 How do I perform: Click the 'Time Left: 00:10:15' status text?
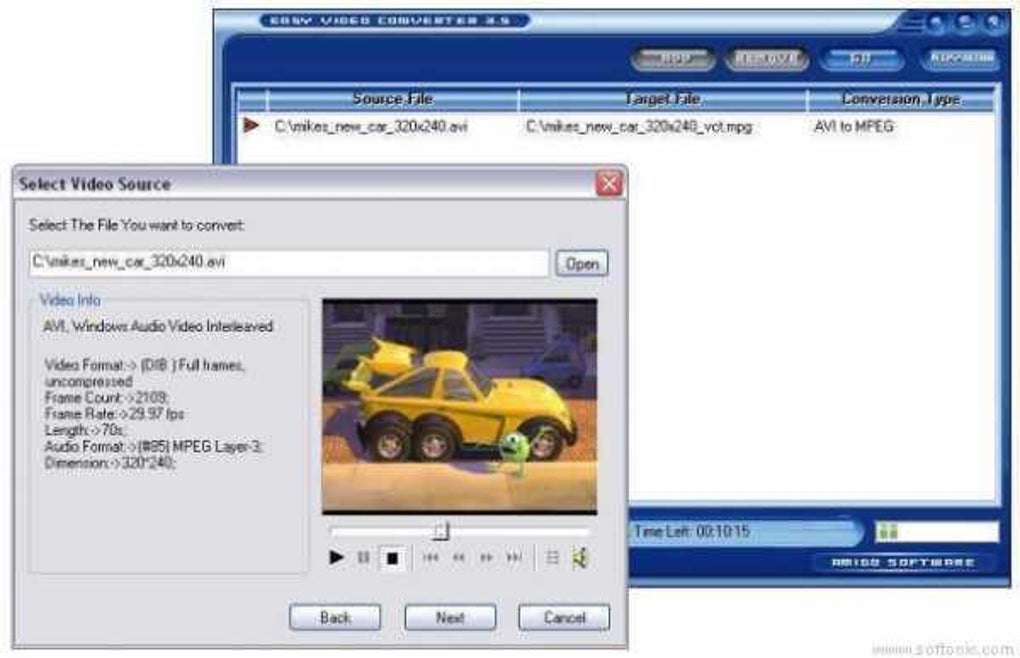(692, 532)
